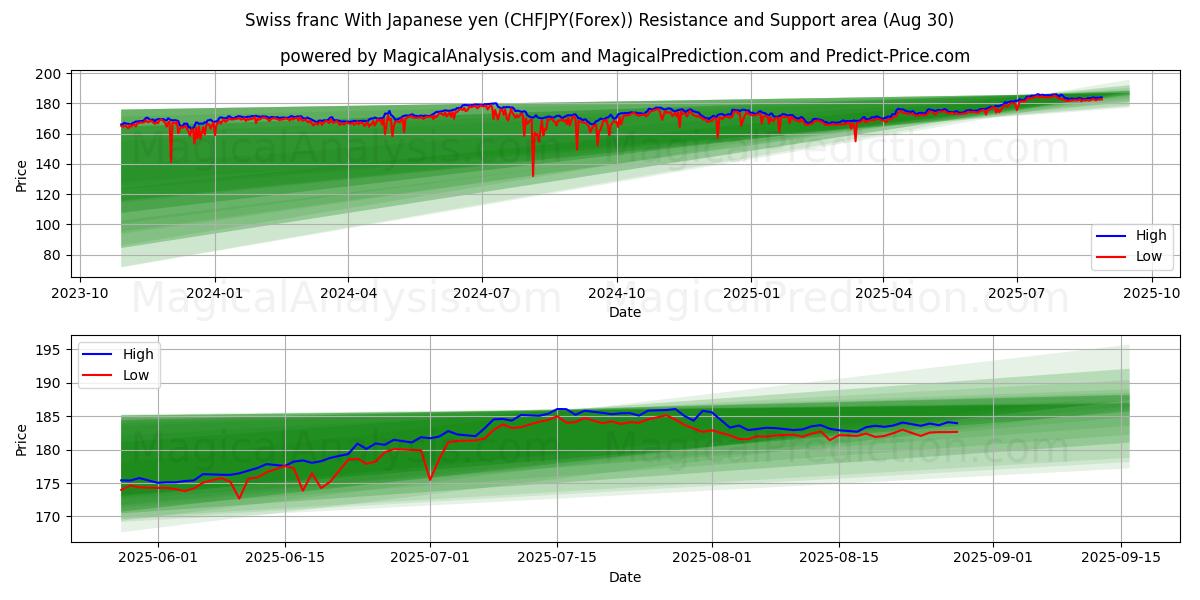Click the '180' tick on the upper chart
1200x600 pixels.
(x=50, y=104)
